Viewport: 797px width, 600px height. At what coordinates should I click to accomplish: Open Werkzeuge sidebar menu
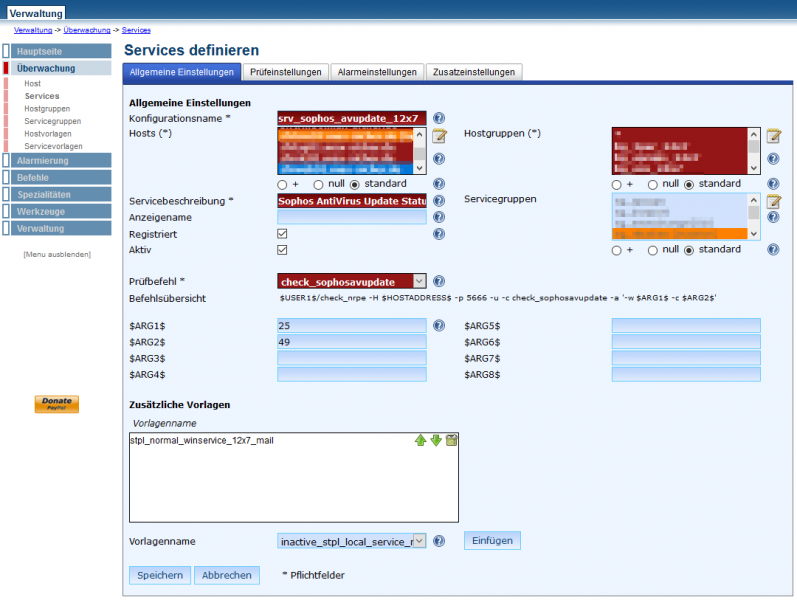tap(61, 212)
